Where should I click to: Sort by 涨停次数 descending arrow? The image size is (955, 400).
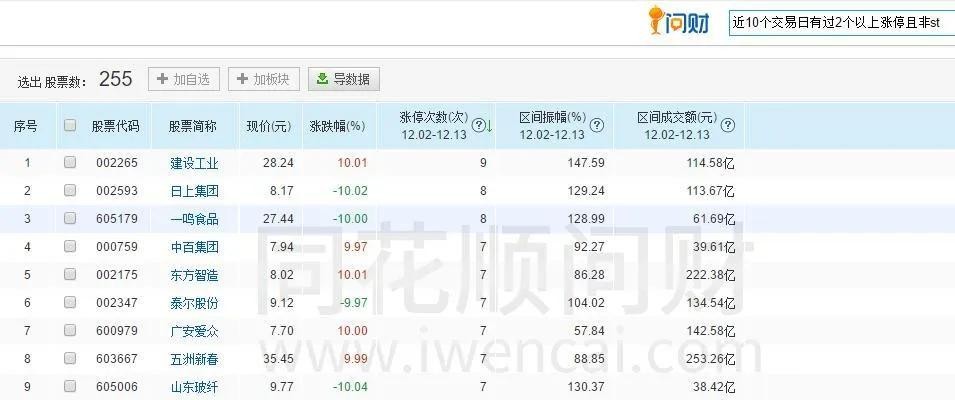point(489,126)
